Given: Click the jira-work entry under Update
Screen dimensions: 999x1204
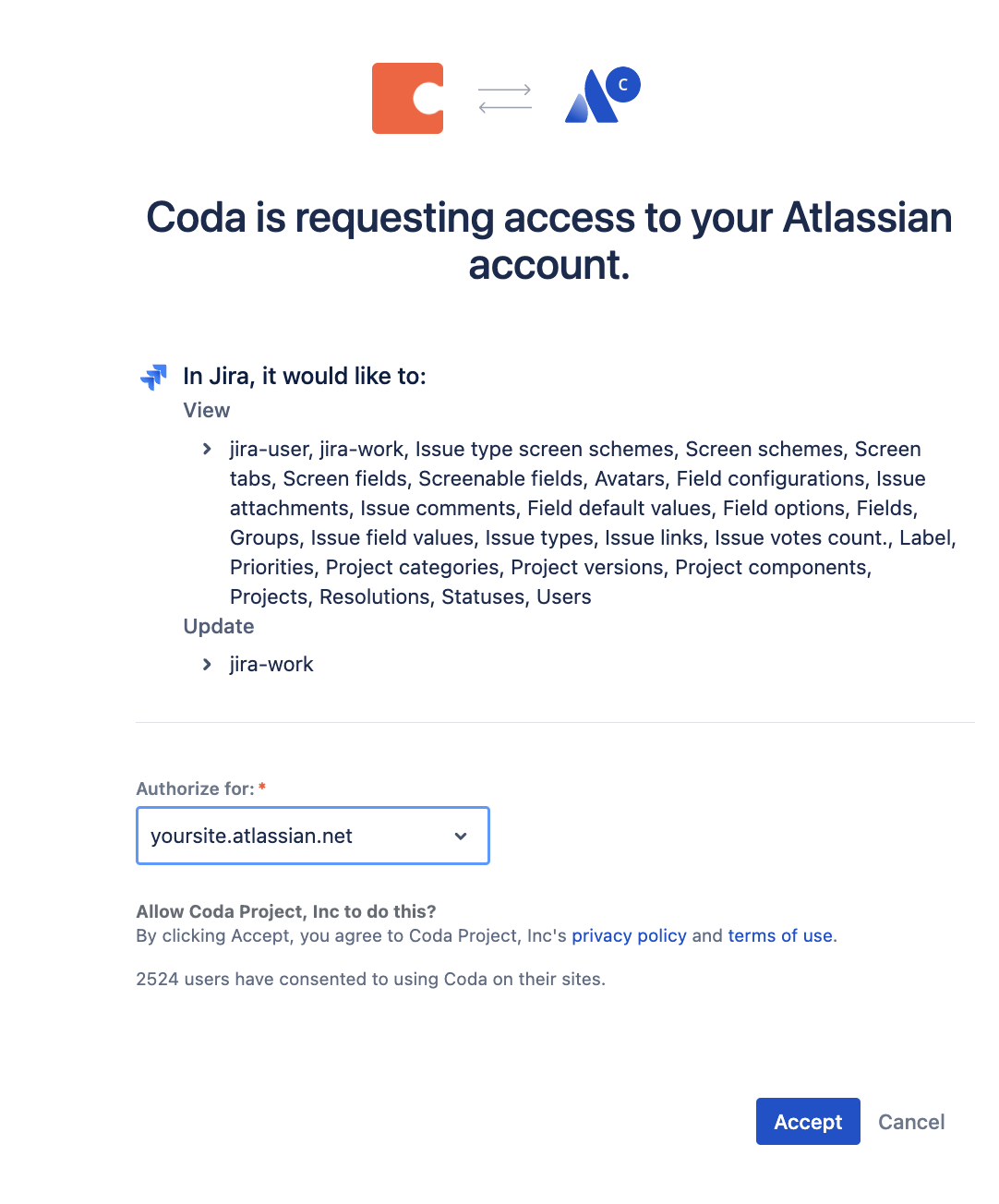Looking at the screenshot, I should click(271, 665).
